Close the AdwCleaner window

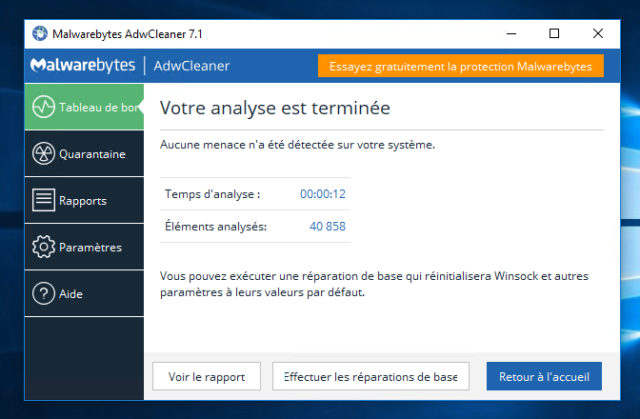tap(598, 33)
